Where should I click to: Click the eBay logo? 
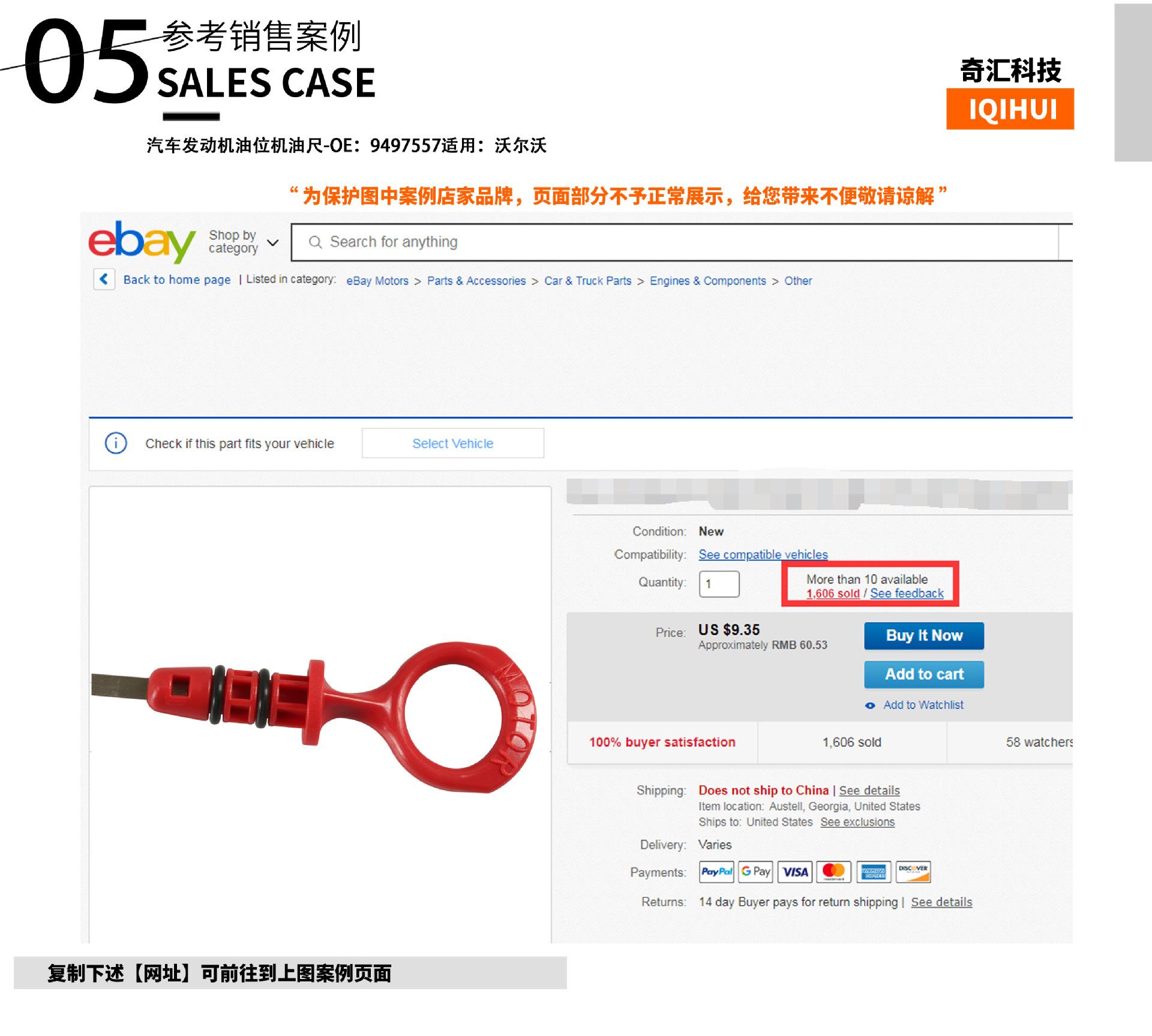click(142, 241)
